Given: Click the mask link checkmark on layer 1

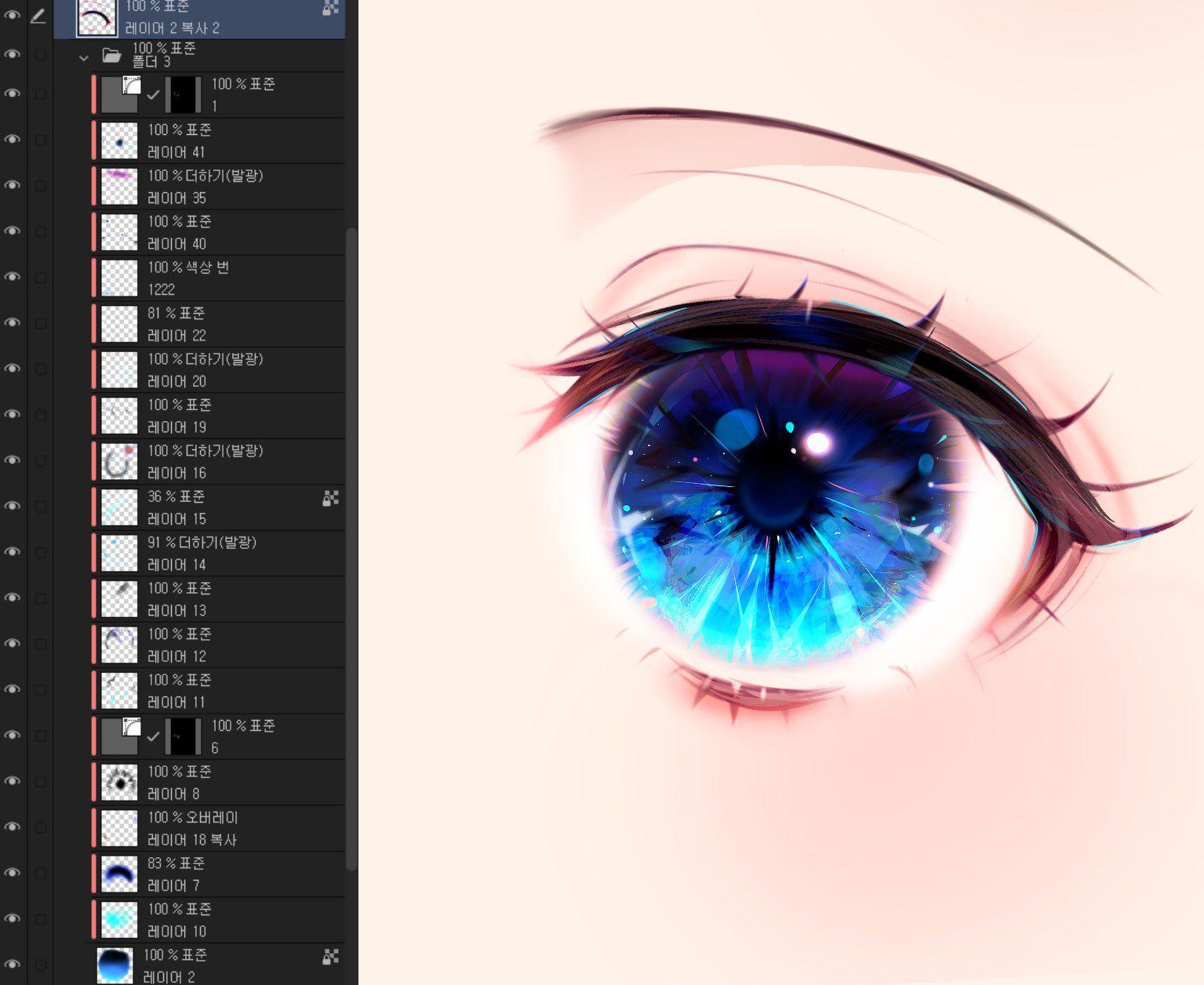Looking at the screenshot, I should coord(154,95).
